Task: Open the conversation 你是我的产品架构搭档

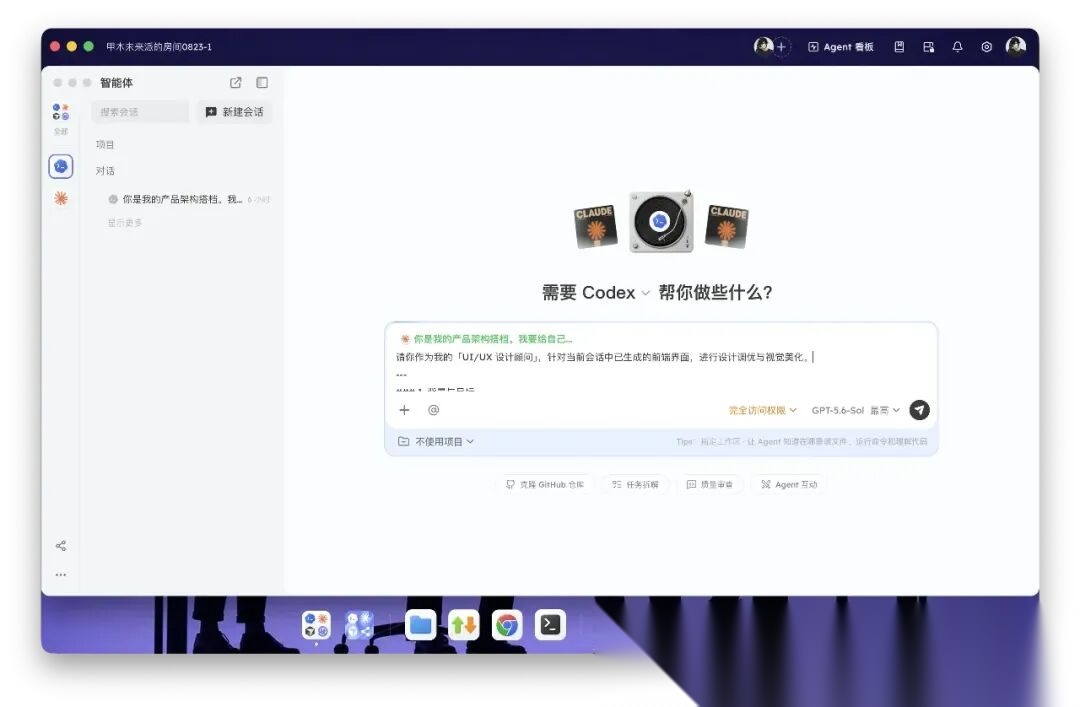Action: pyautogui.click(x=188, y=199)
